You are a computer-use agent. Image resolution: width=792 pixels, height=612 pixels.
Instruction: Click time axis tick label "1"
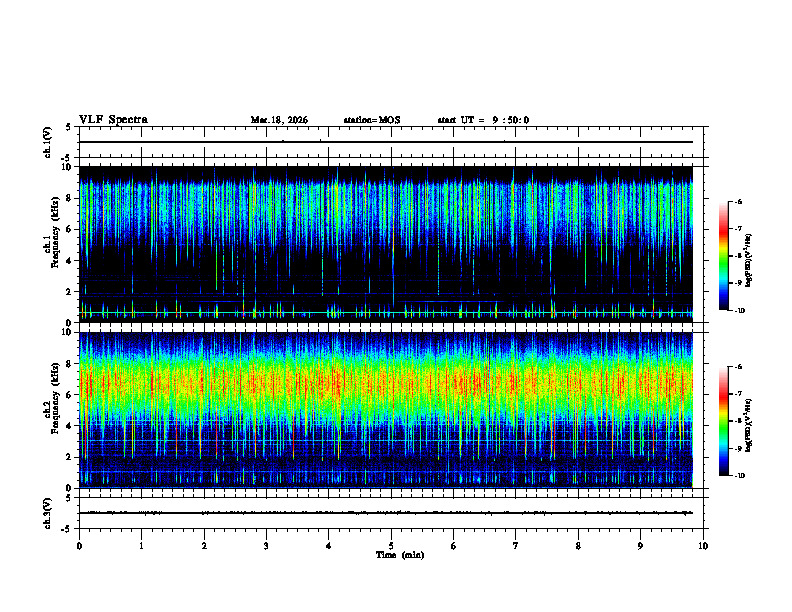coord(141,546)
